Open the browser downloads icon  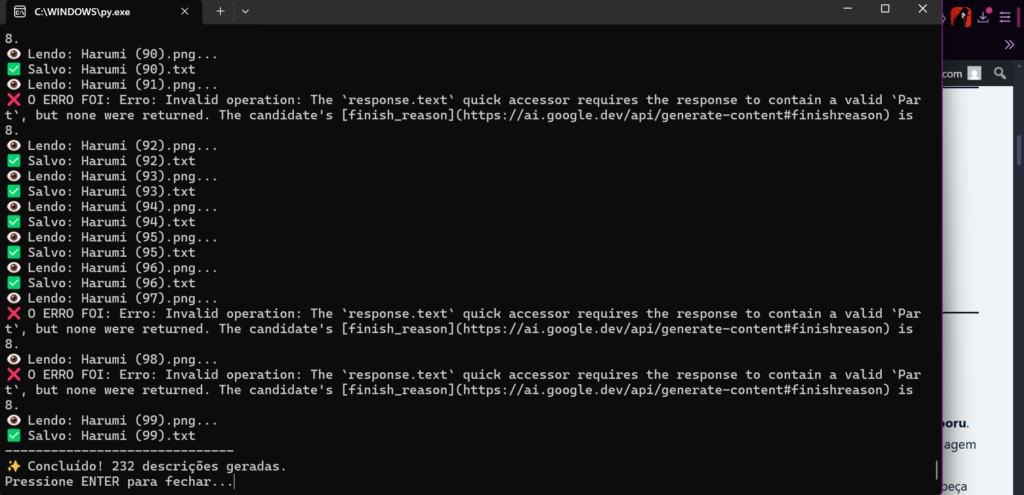tap(985, 17)
